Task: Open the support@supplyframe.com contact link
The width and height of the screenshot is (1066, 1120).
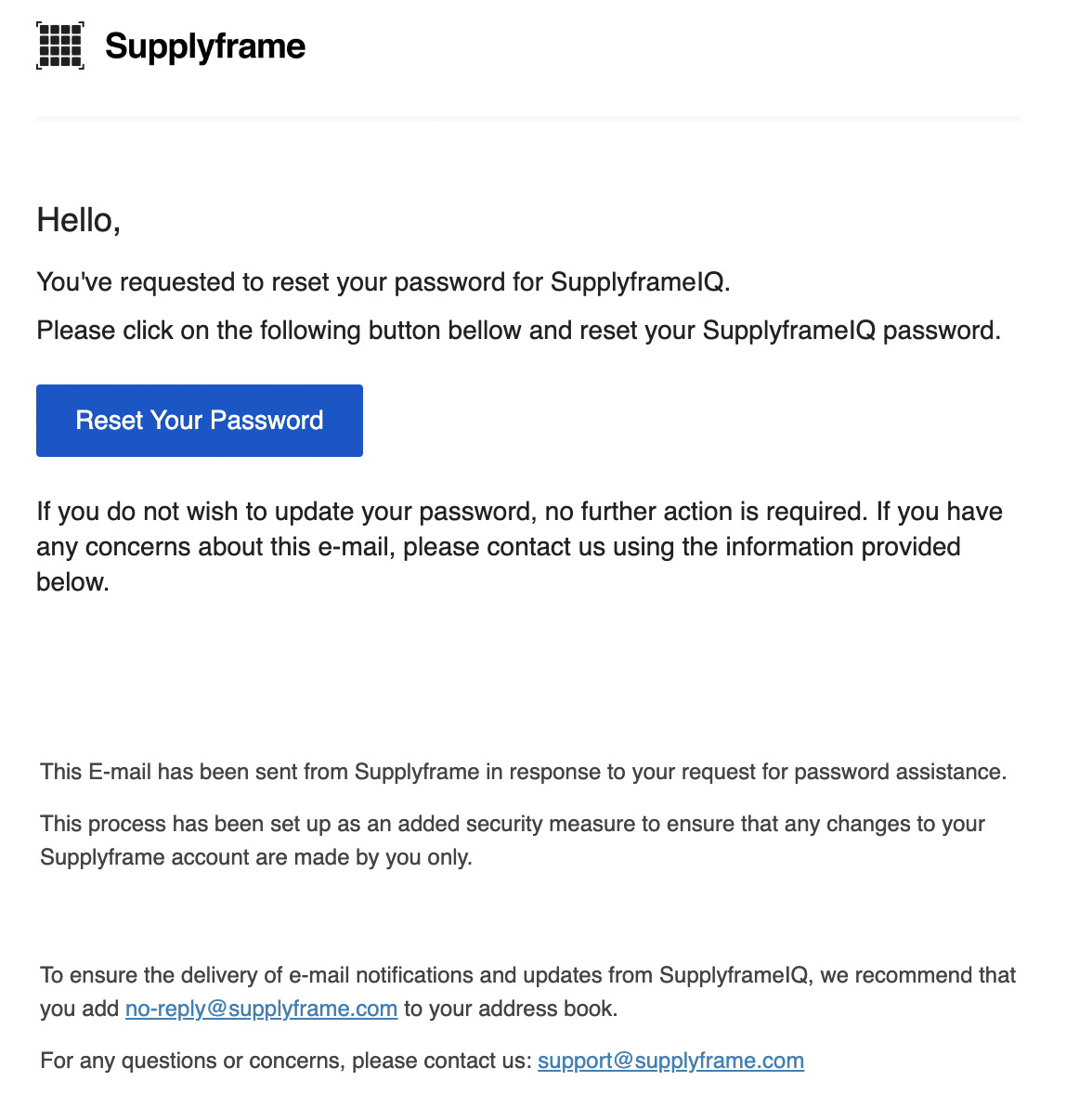Action: 670,1061
